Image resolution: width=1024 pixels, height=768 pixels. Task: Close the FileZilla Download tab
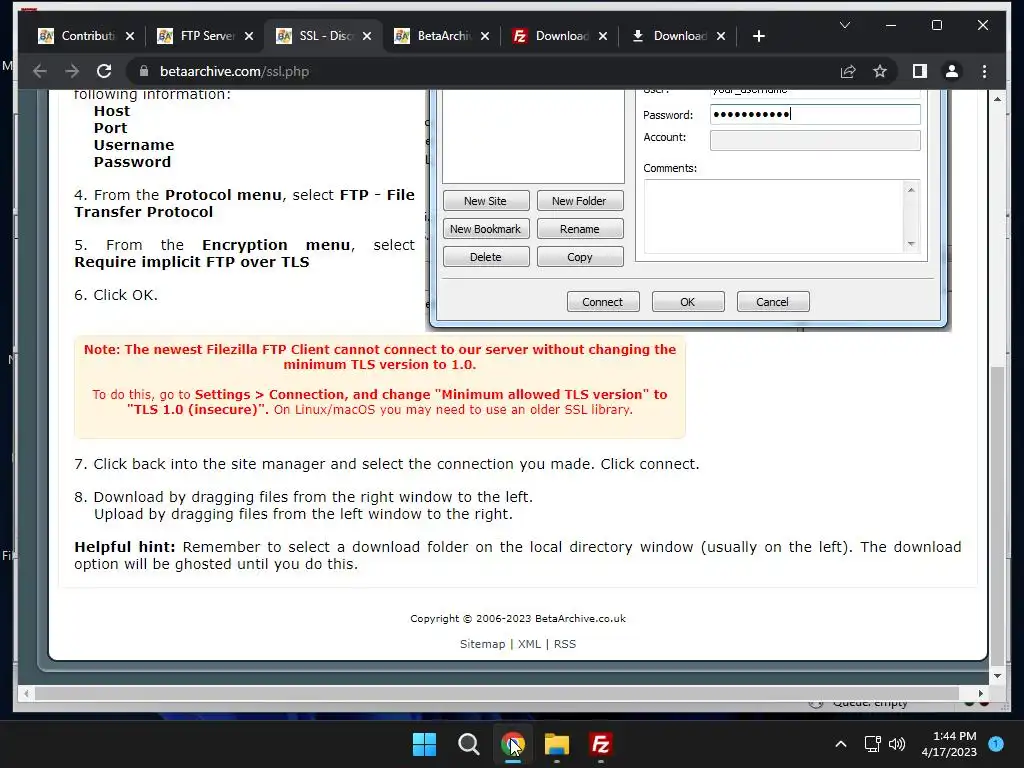pos(603,36)
